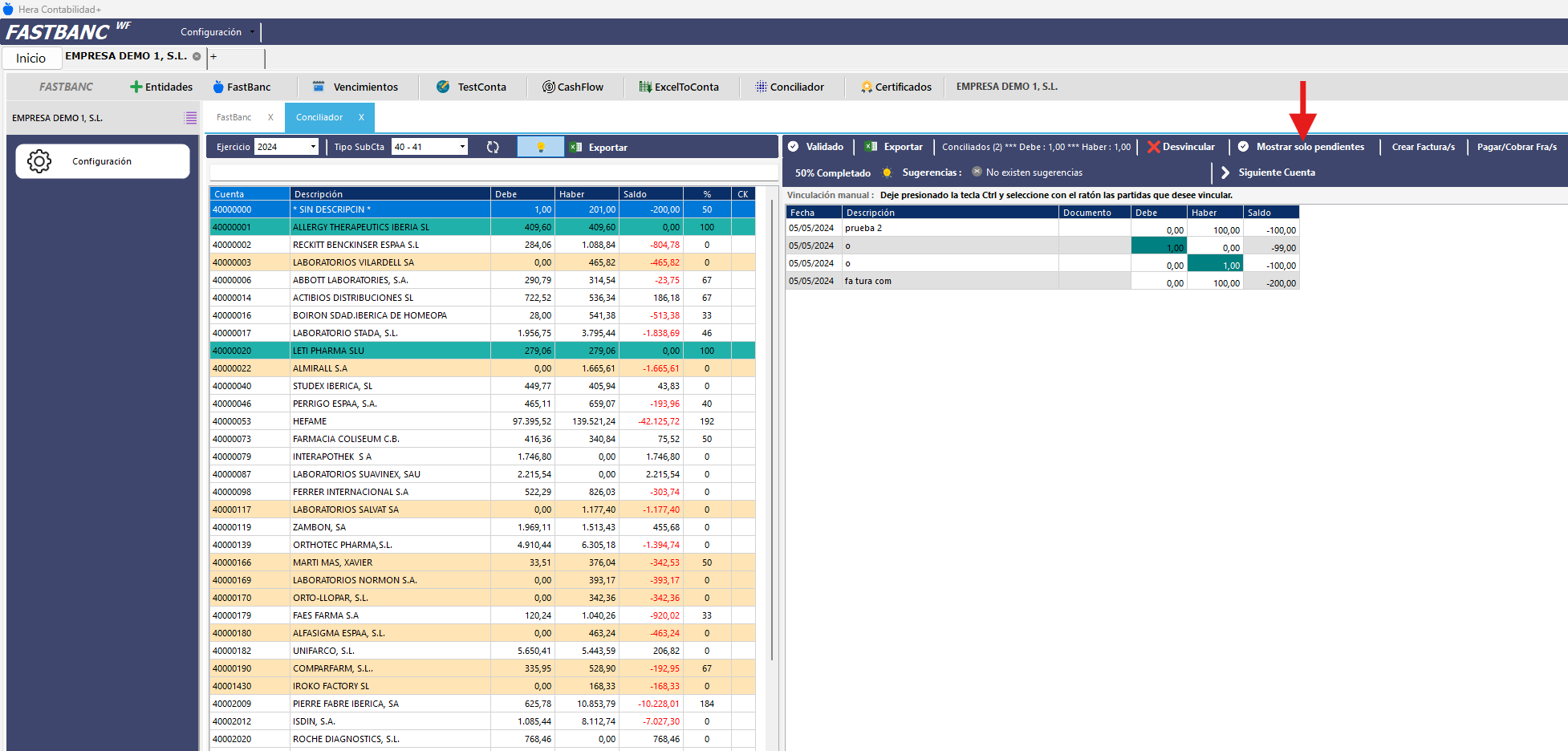This screenshot has width=1568, height=751.
Task: Click the grey icon next to 'No existen sugerencias'
Action: [x=977, y=172]
